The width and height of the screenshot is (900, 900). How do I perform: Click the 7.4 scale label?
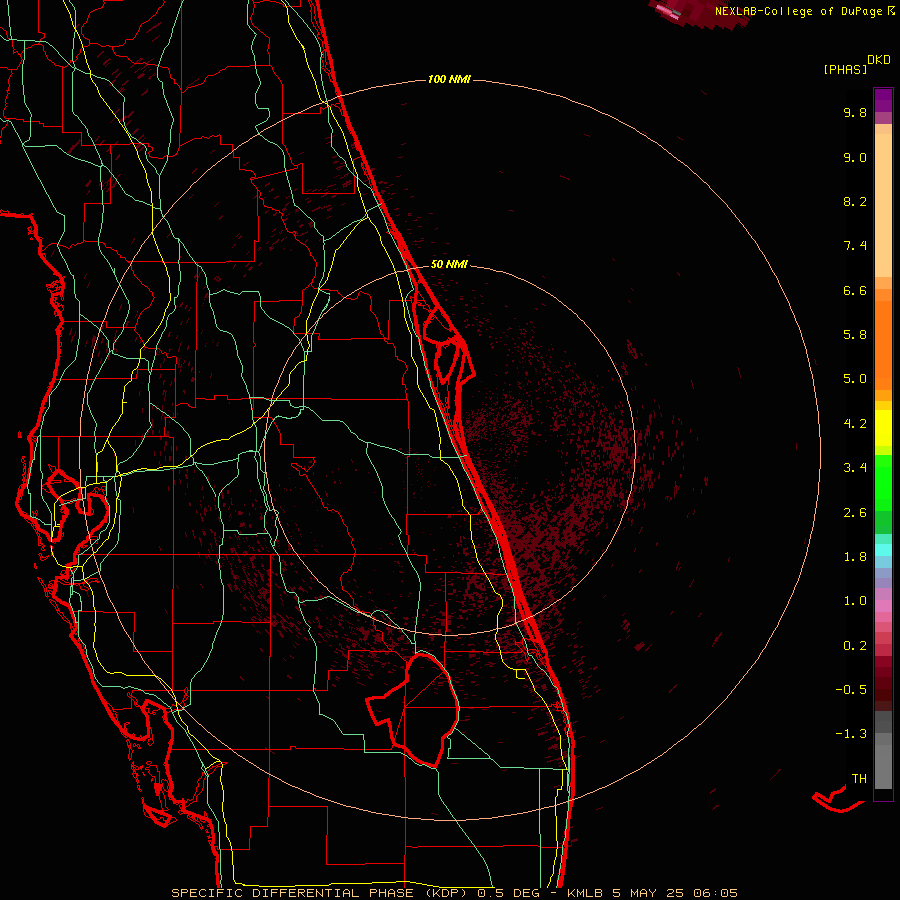(855, 246)
